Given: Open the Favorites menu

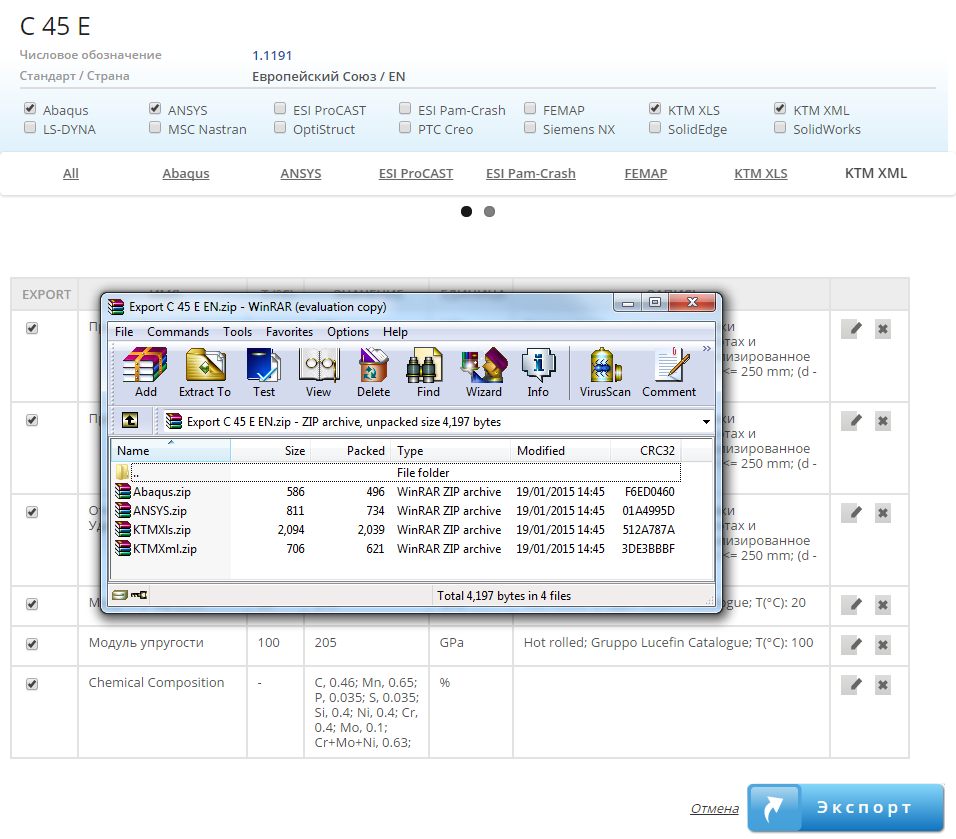Looking at the screenshot, I should click(x=289, y=332).
